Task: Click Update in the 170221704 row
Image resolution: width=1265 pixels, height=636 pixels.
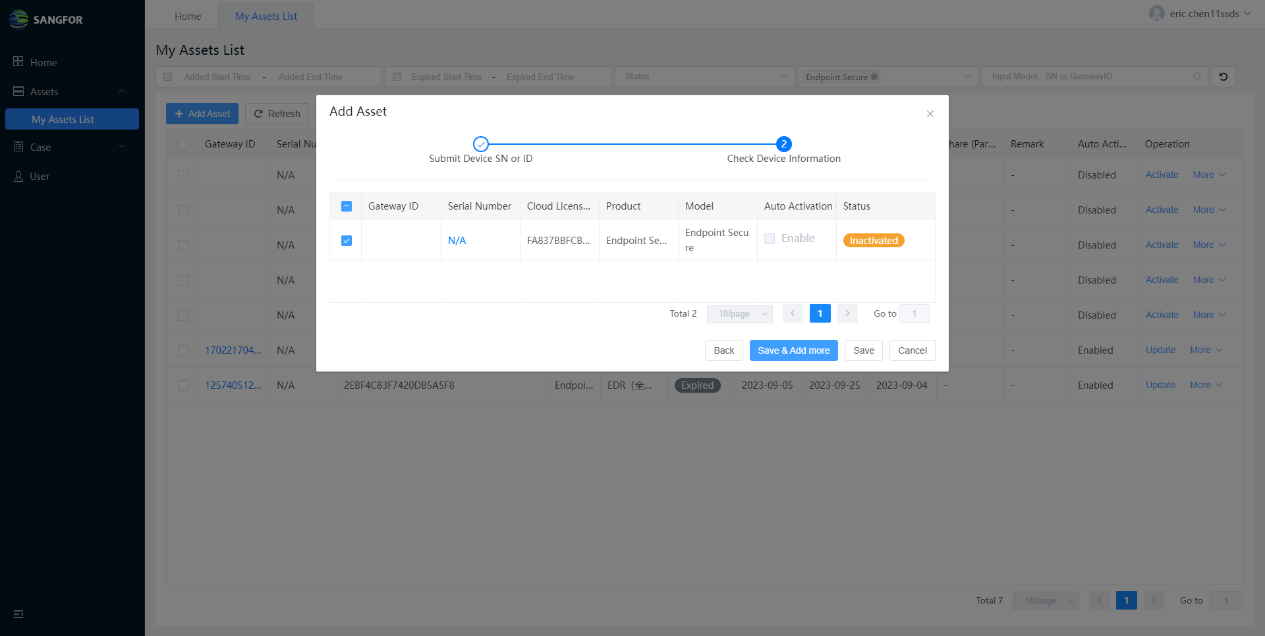Action: tap(1160, 350)
